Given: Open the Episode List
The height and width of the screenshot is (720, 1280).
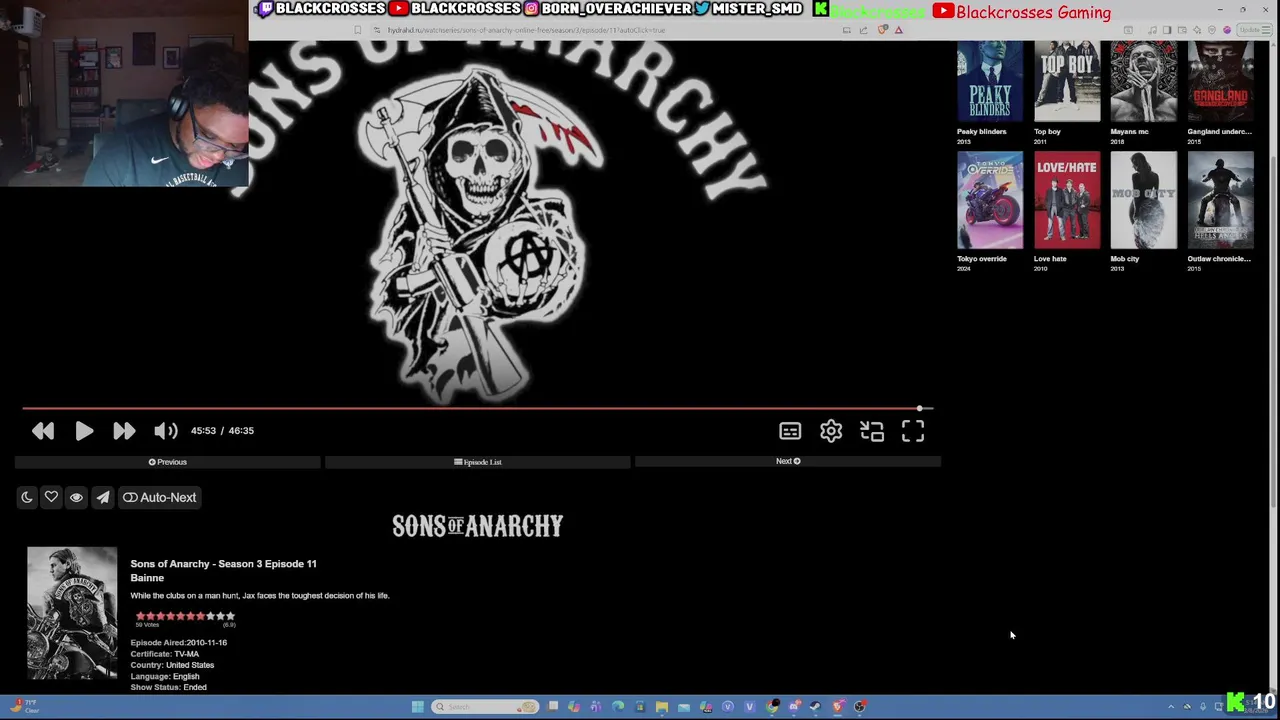Looking at the screenshot, I should (478, 462).
